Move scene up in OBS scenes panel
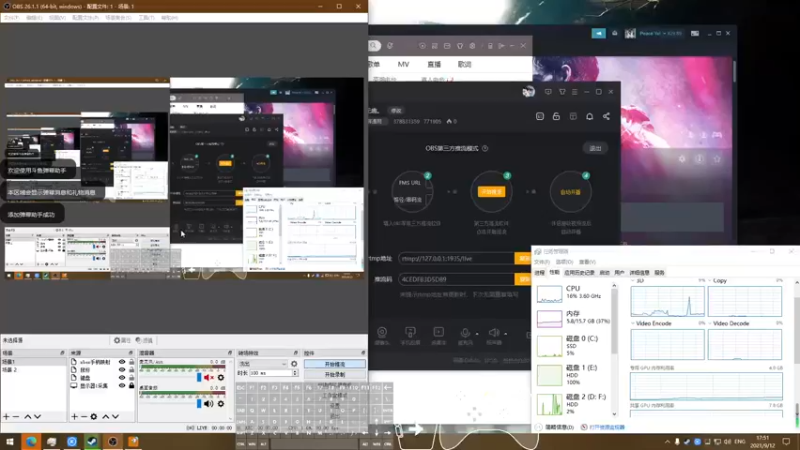 pos(28,417)
